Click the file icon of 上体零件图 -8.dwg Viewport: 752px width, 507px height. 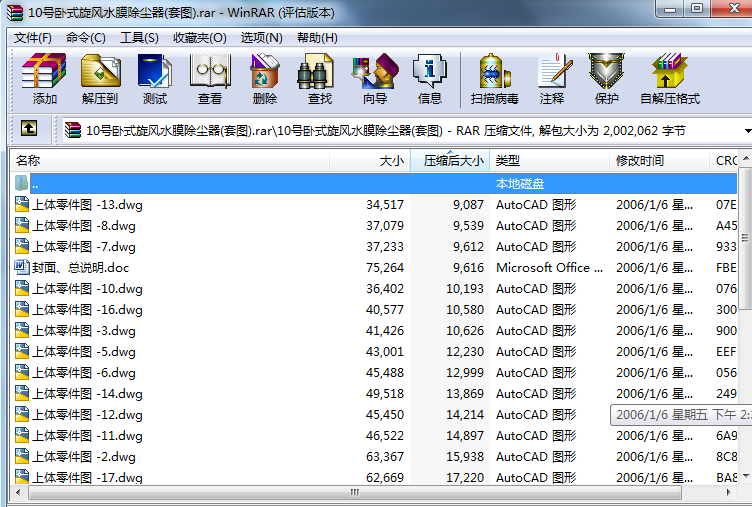[x=22, y=225]
